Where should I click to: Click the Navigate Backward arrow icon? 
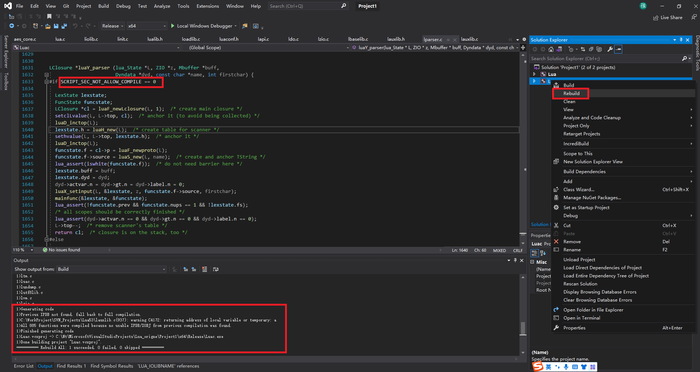[x=11, y=26]
